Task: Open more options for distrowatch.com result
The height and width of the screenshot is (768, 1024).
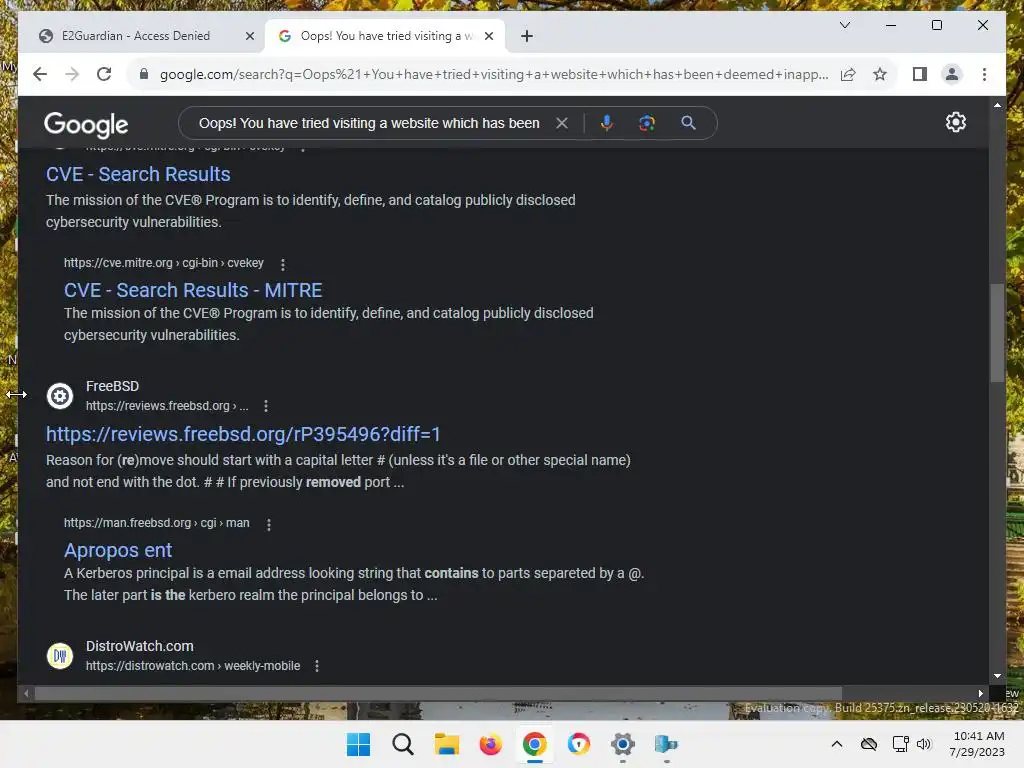Action: [x=317, y=666]
